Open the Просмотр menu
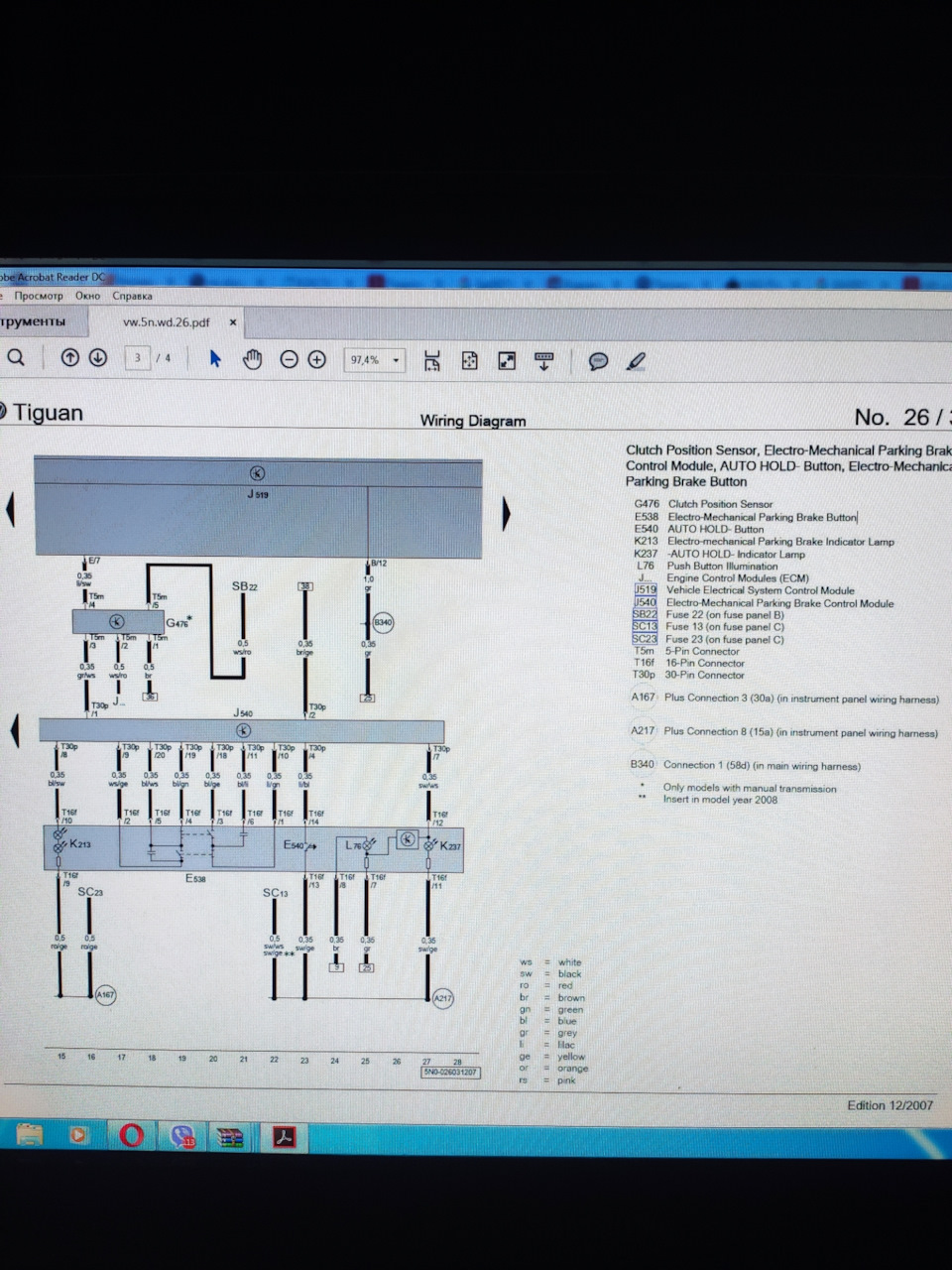The height and width of the screenshot is (1270, 952). pyautogui.click(x=39, y=296)
